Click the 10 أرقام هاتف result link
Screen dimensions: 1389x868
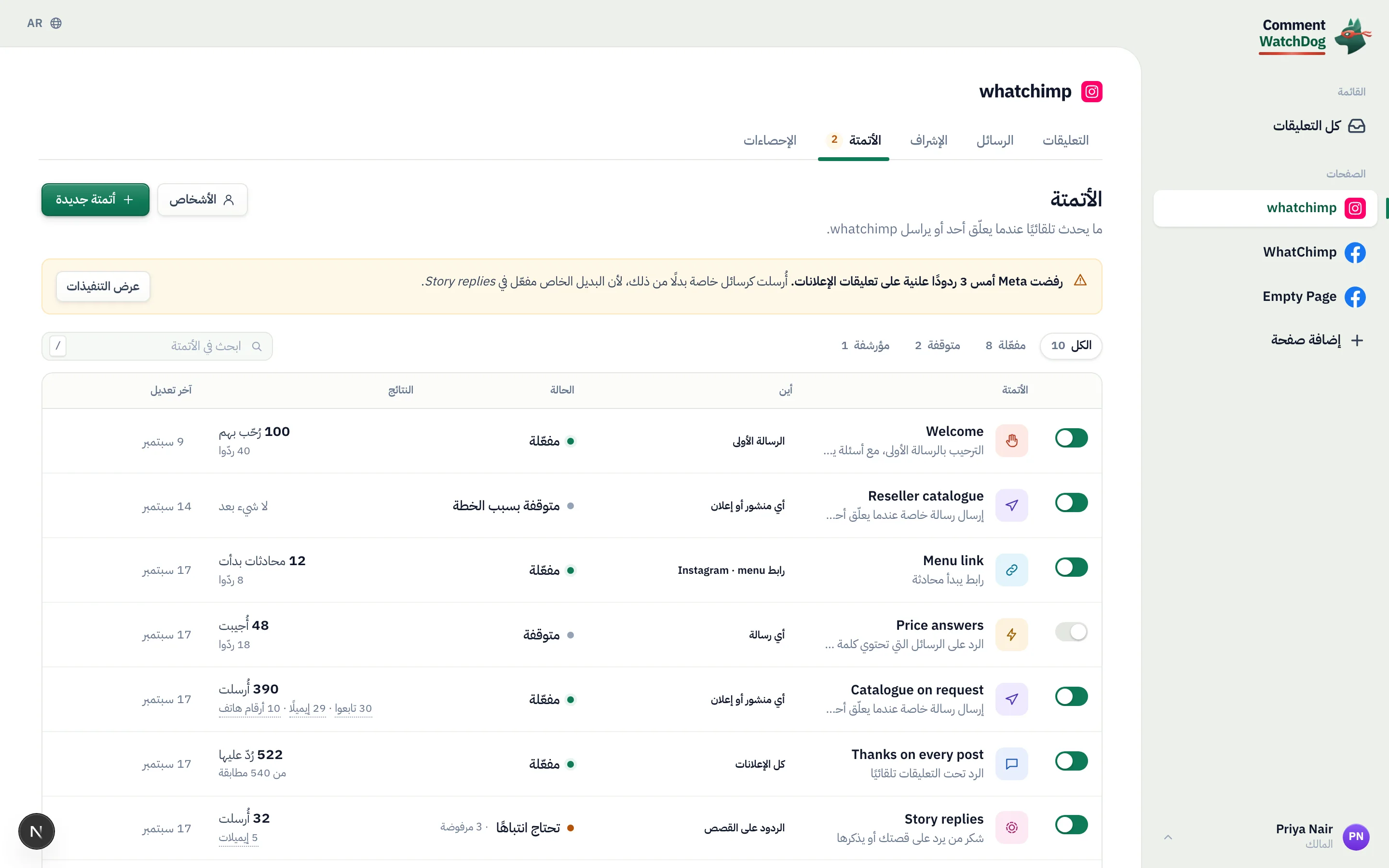point(249,709)
